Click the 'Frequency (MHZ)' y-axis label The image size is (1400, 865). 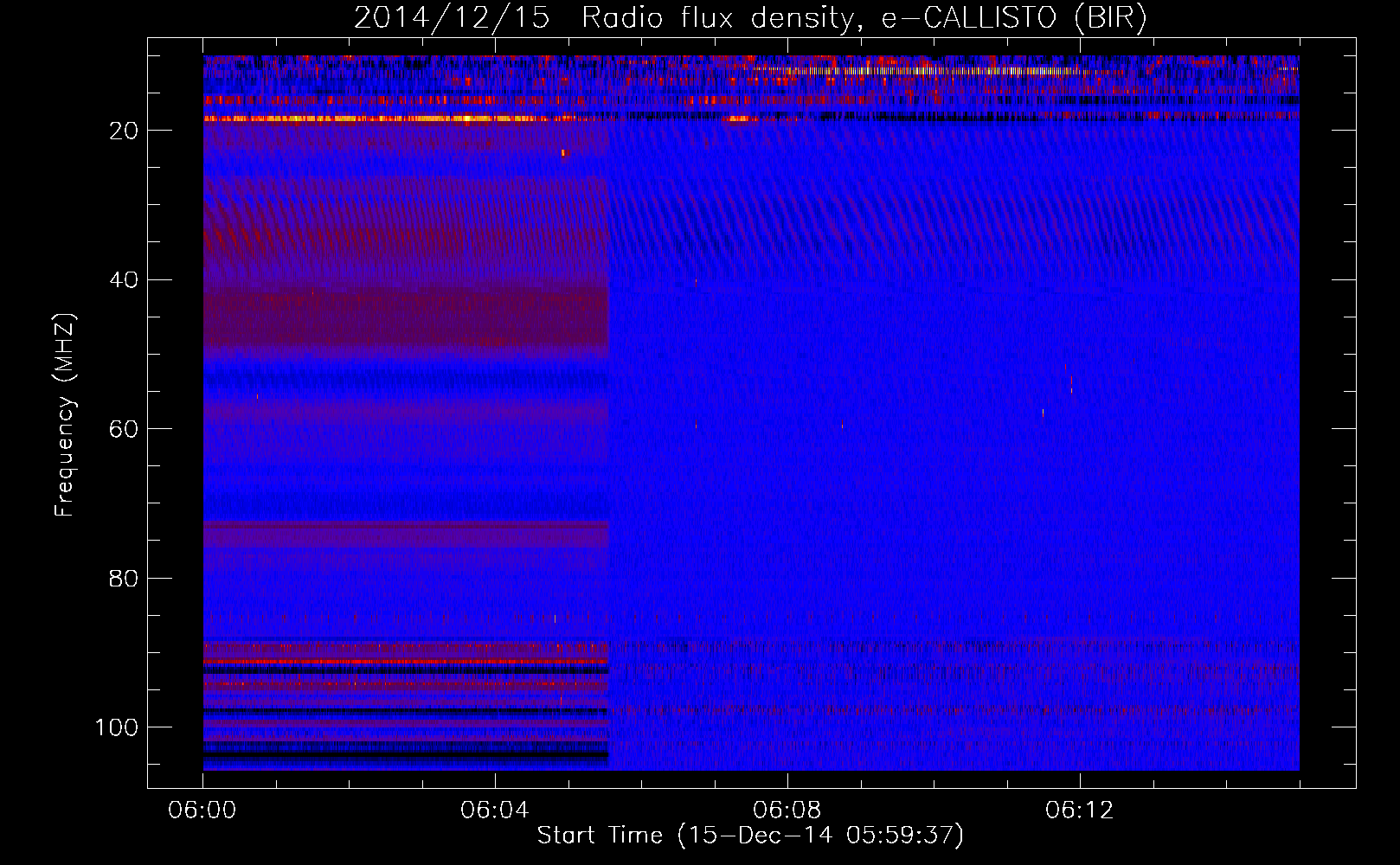65,415
